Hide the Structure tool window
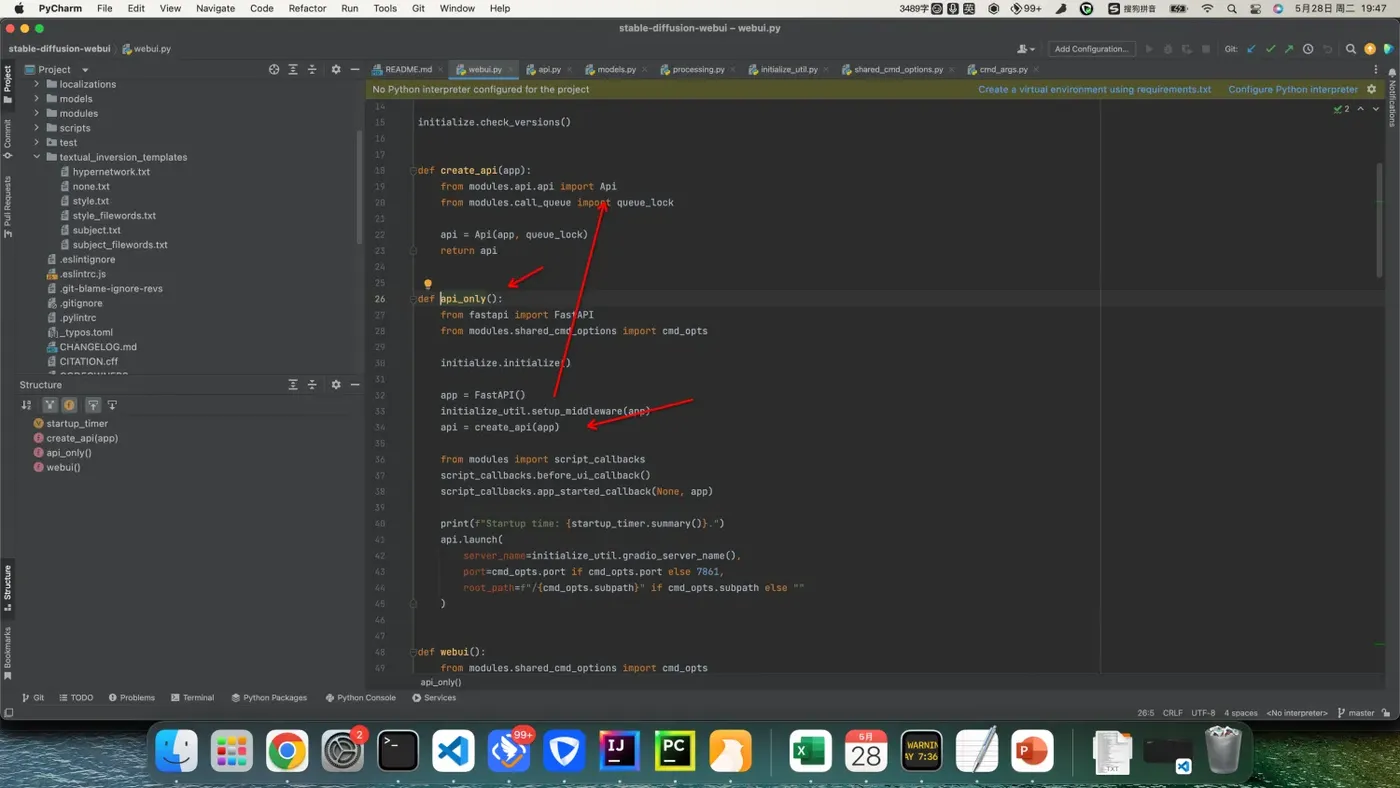 [x=355, y=384]
